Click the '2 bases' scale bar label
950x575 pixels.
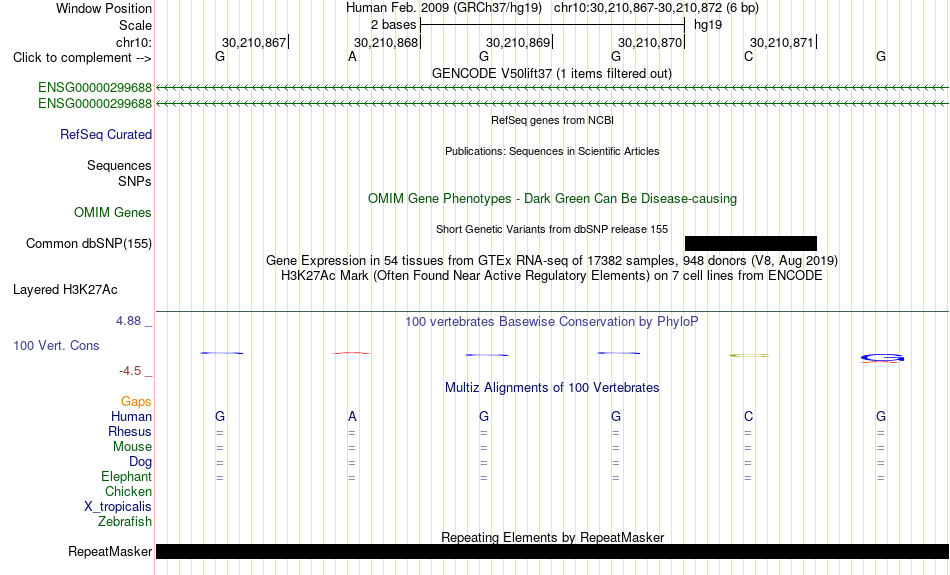[x=394, y=25]
